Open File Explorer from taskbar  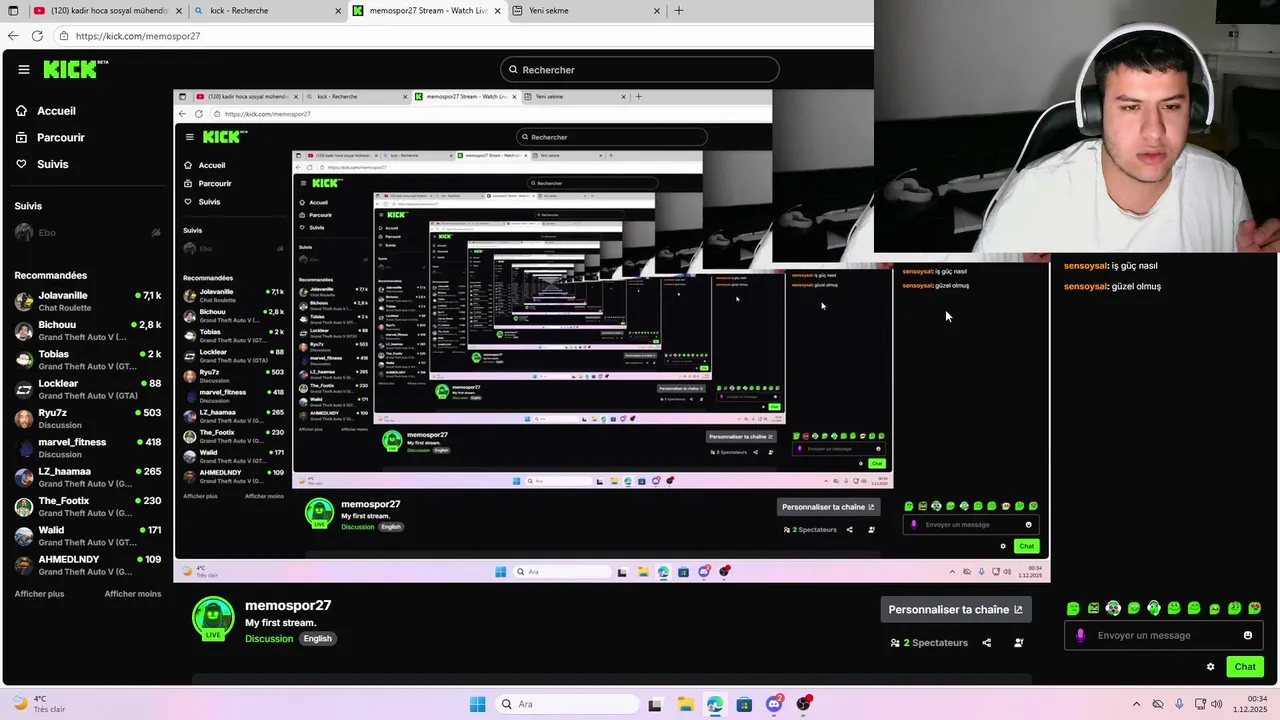pyautogui.click(x=685, y=704)
